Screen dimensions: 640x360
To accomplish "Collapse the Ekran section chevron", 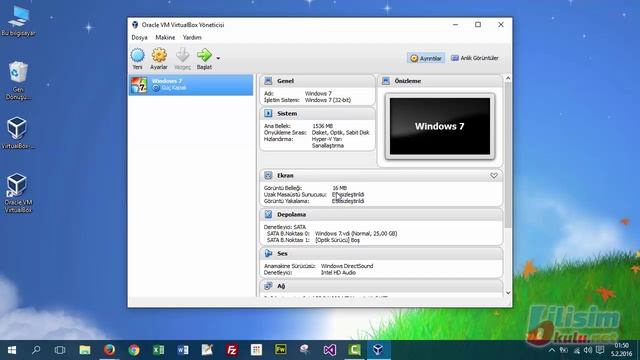I will [494, 176].
